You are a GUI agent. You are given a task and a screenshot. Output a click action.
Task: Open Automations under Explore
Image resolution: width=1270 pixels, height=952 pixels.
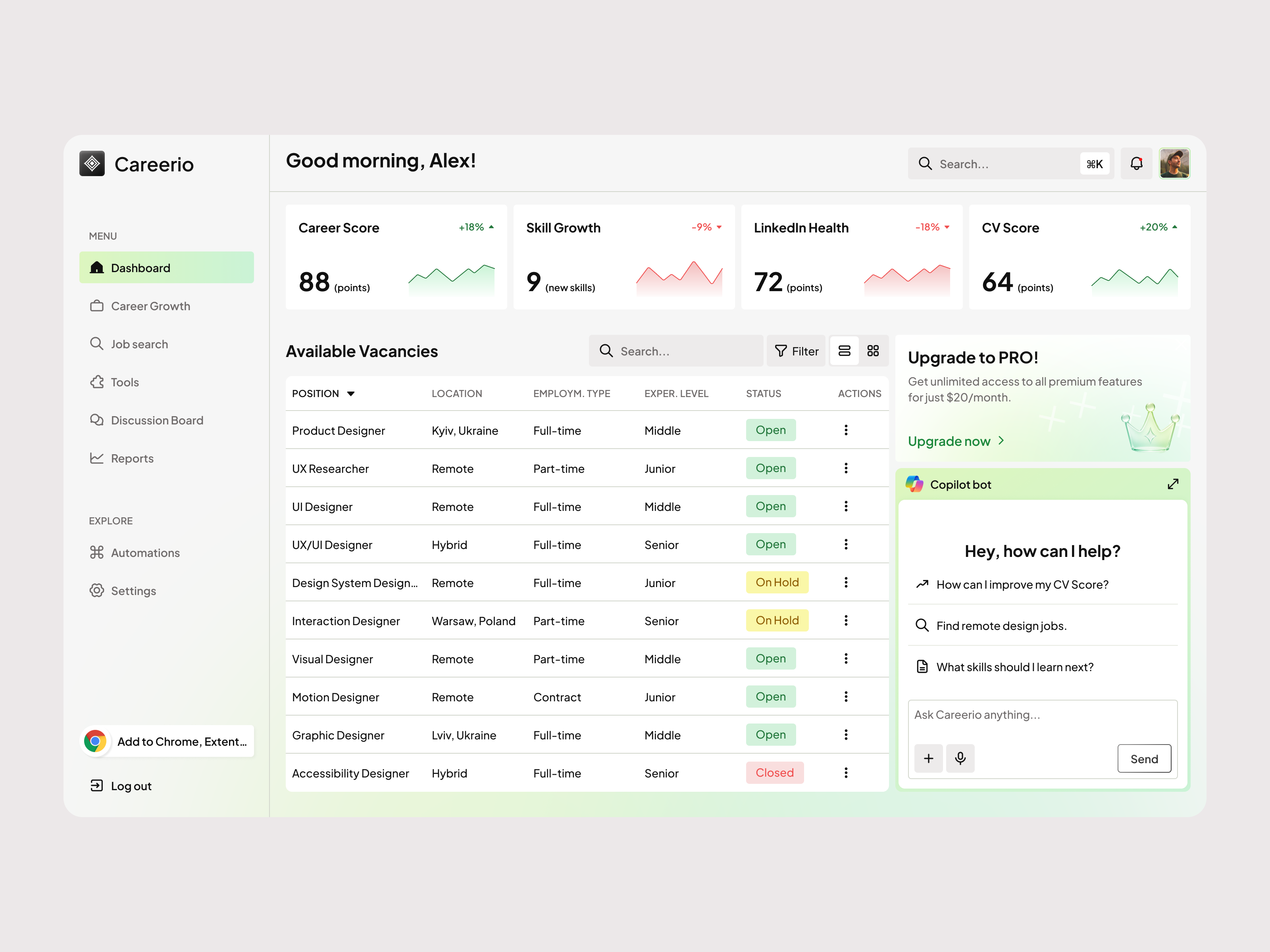[x=167, y=553]
